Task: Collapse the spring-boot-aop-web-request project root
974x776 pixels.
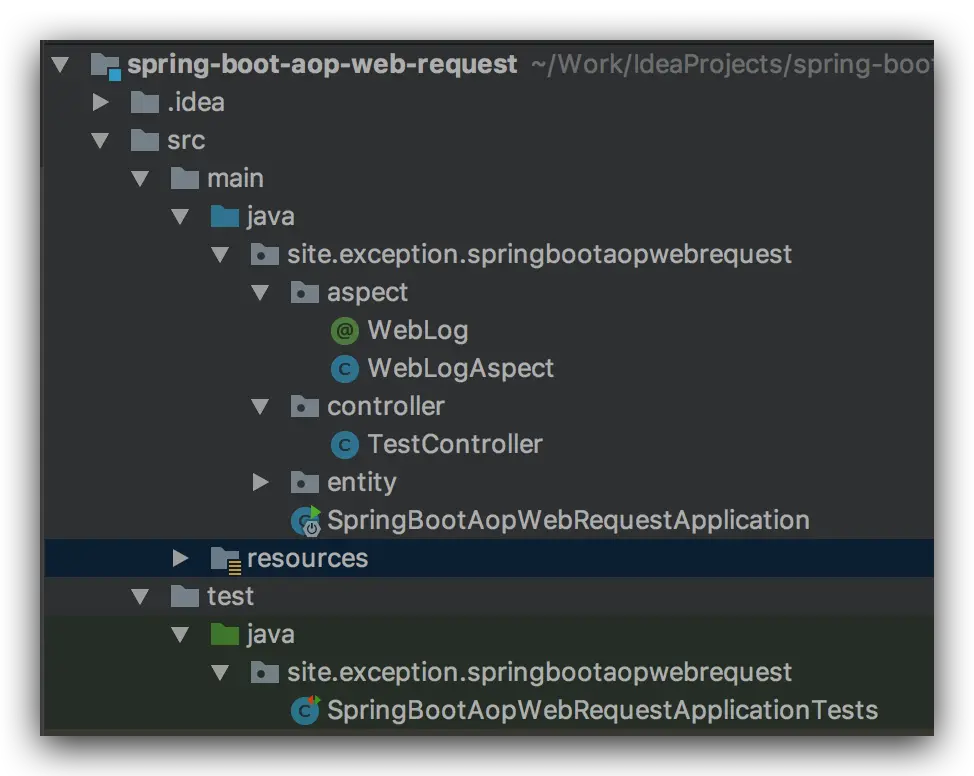Action: (x=60, y=65)
